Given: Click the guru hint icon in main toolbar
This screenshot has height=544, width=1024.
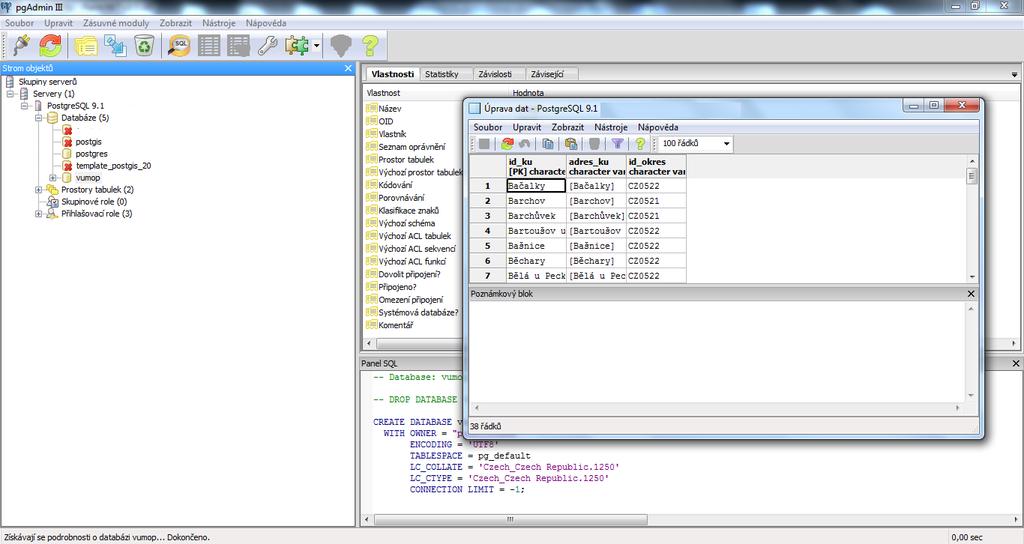Looking at the screenshot, I should (x=341, y=46).
